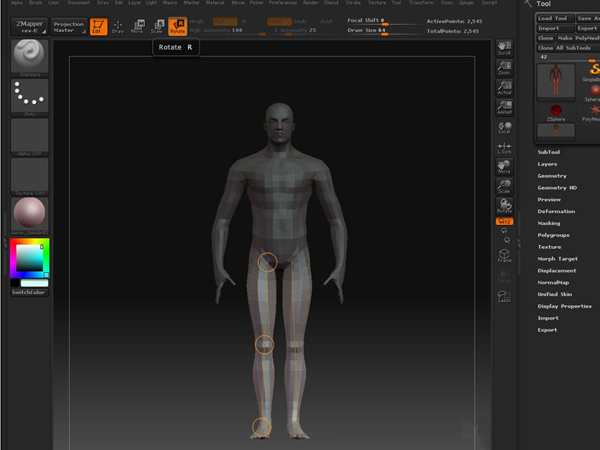This screenshot has width=600, height=450.
Task: Click the Rotate view icon on right shelf
Action: click(504, 206)
